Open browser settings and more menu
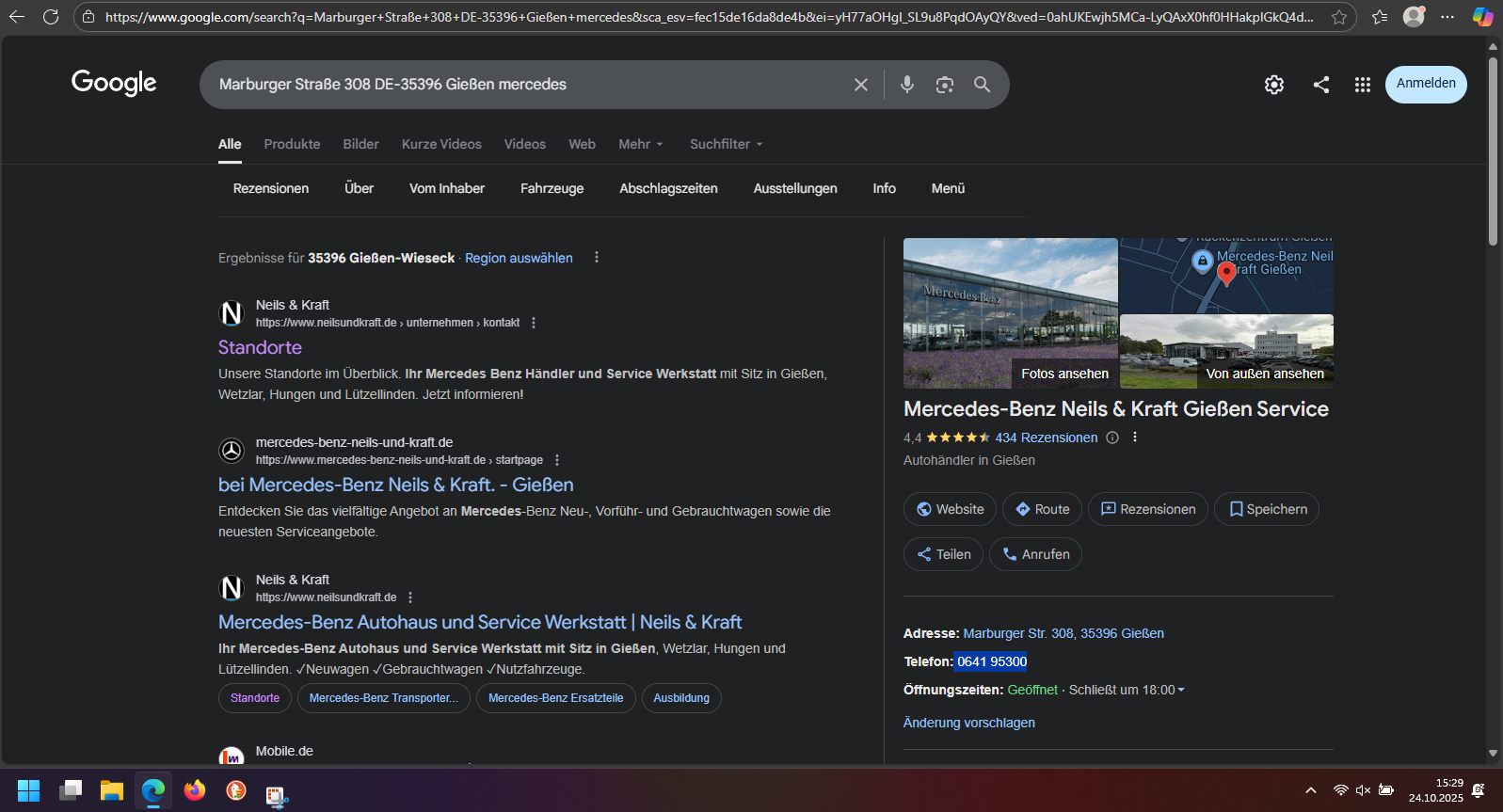The width and height of the screenshot is (1503, 812). click(1447, 17)
